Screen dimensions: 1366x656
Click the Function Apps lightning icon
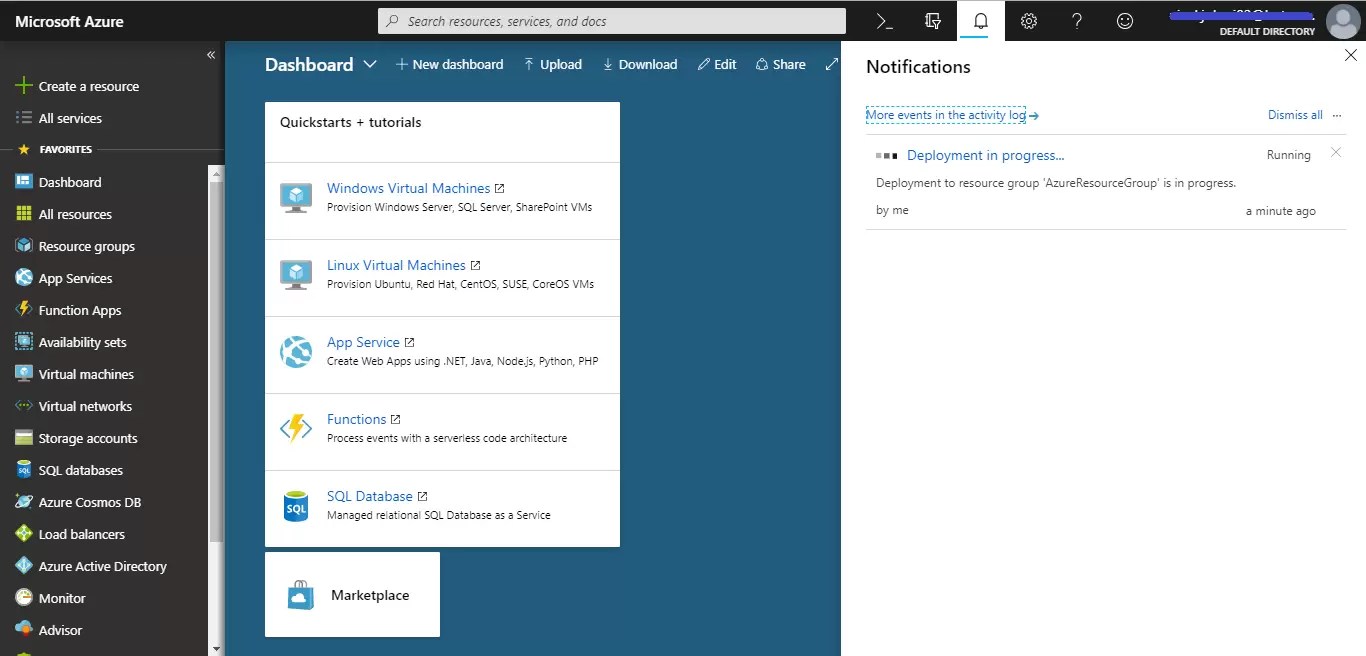(x=24, y=310)
